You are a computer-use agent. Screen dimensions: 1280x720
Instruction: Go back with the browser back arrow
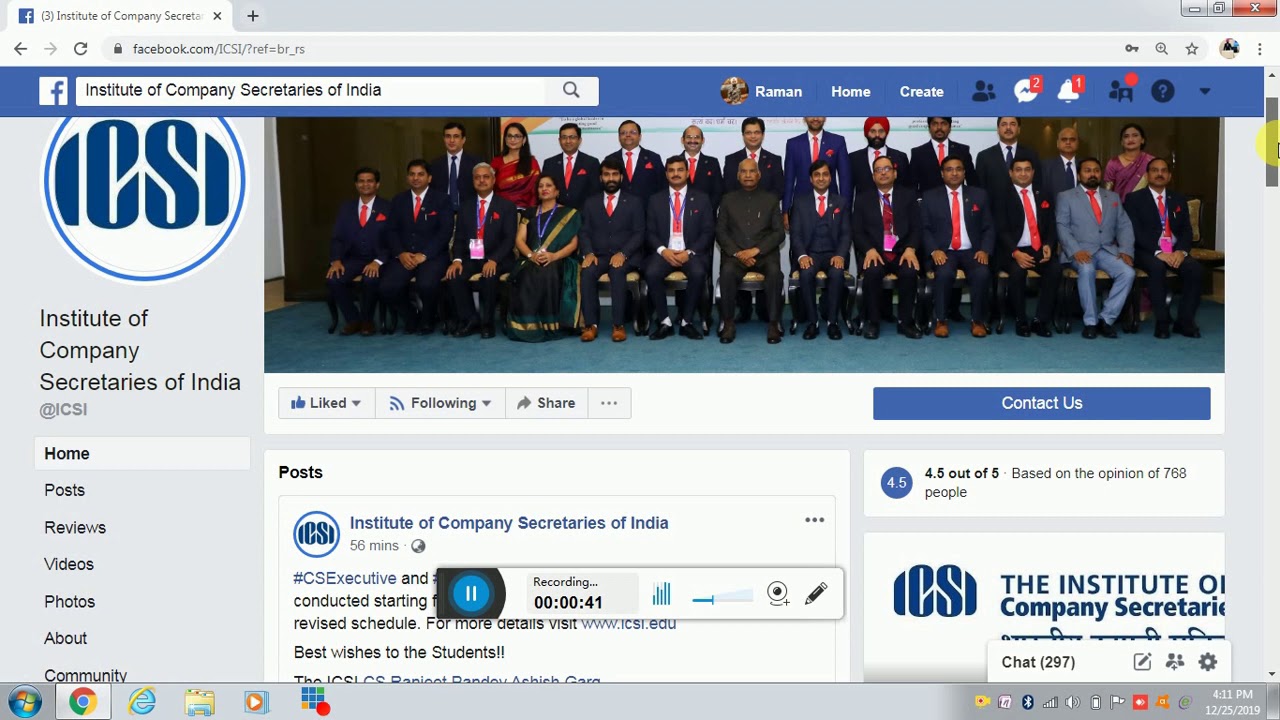(x=20, y=48)
